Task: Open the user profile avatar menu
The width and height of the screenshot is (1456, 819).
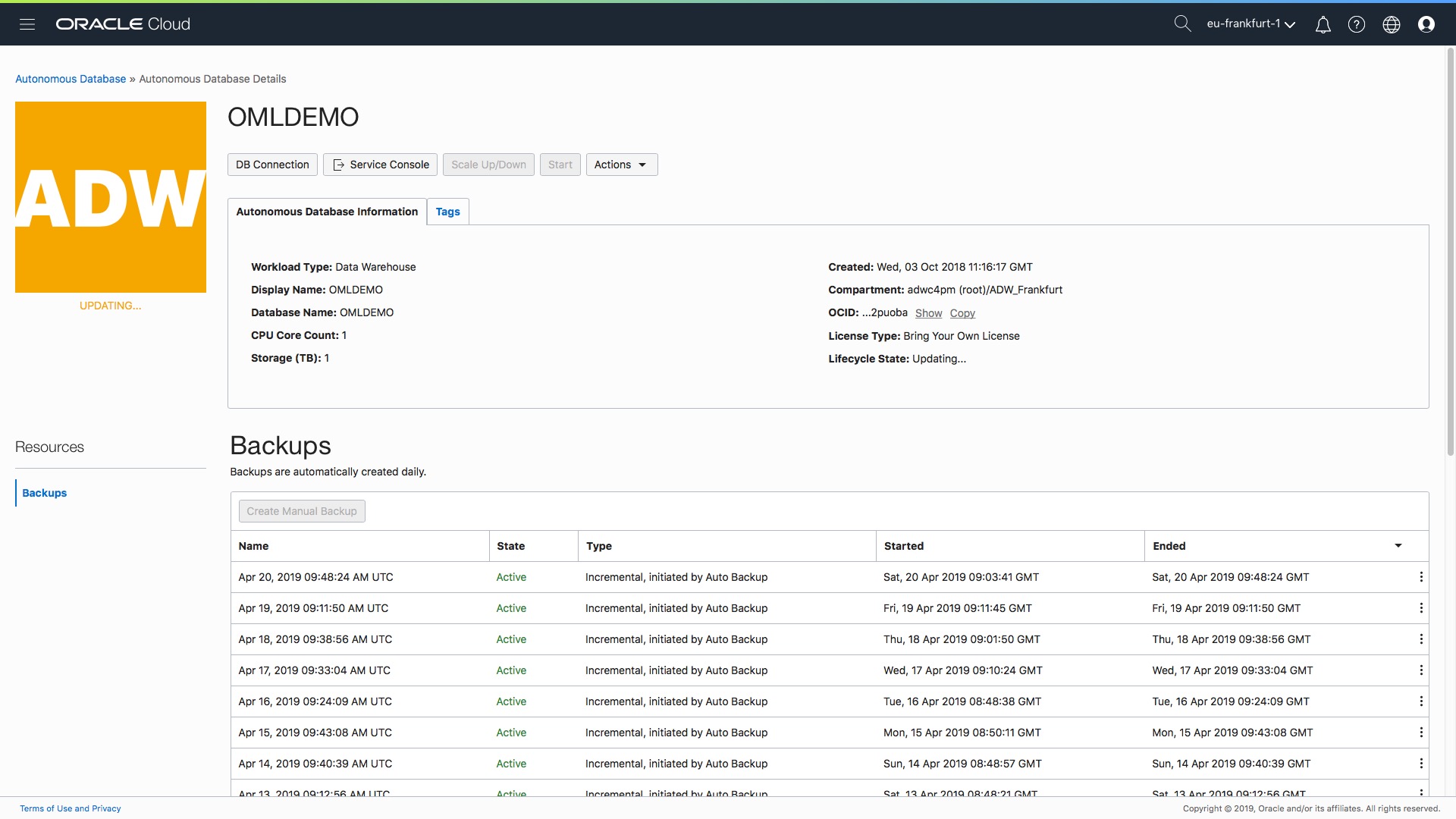Action: pyautogui.click(x=1426, y=25)
